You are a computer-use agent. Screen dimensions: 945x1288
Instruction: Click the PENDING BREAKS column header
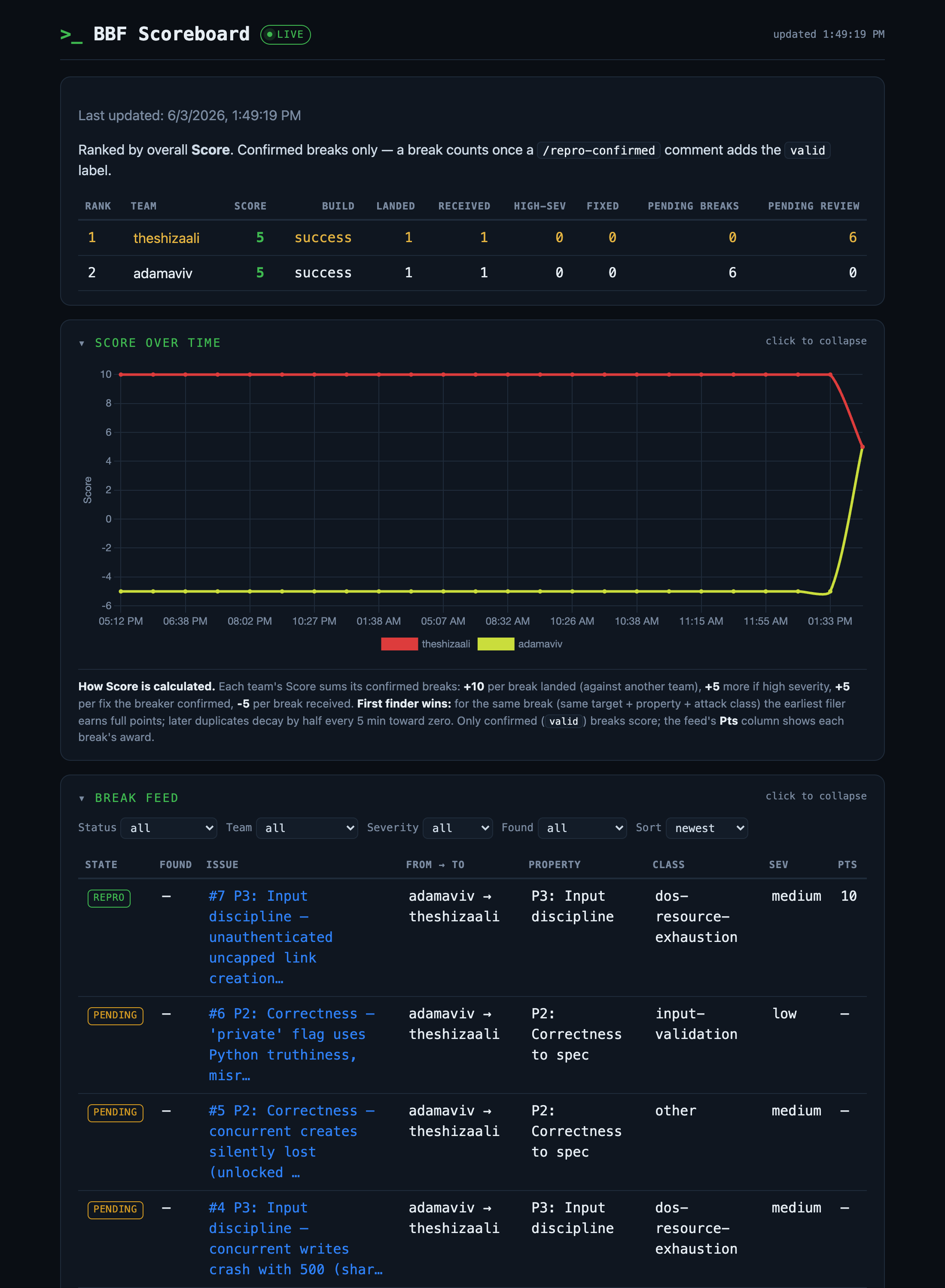693,206
